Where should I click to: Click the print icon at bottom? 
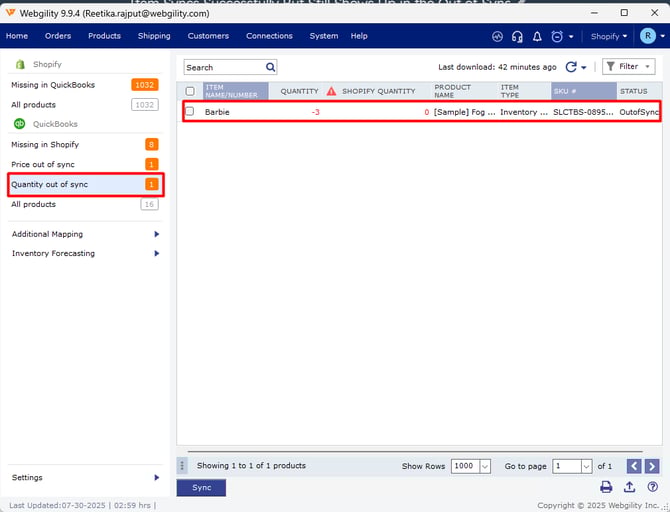click(x=606, y=487)
